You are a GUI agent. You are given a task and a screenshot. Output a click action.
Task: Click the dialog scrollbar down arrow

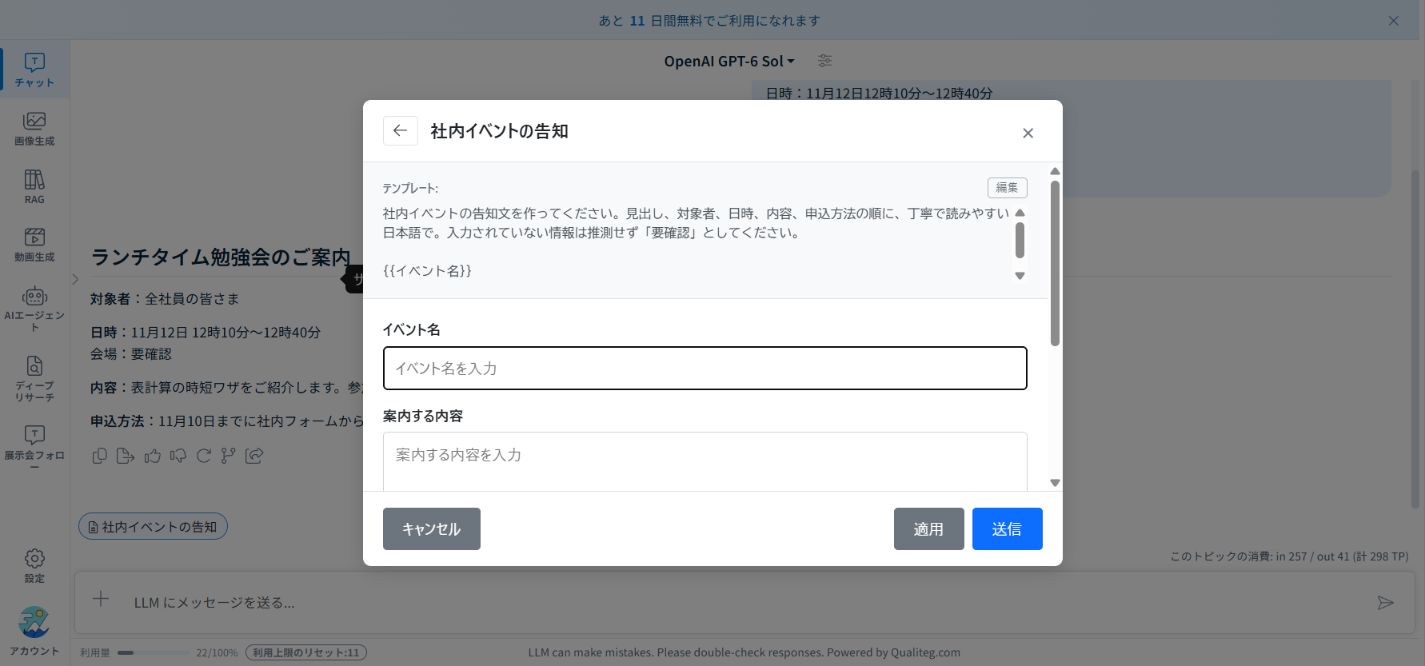(1055, 483)
